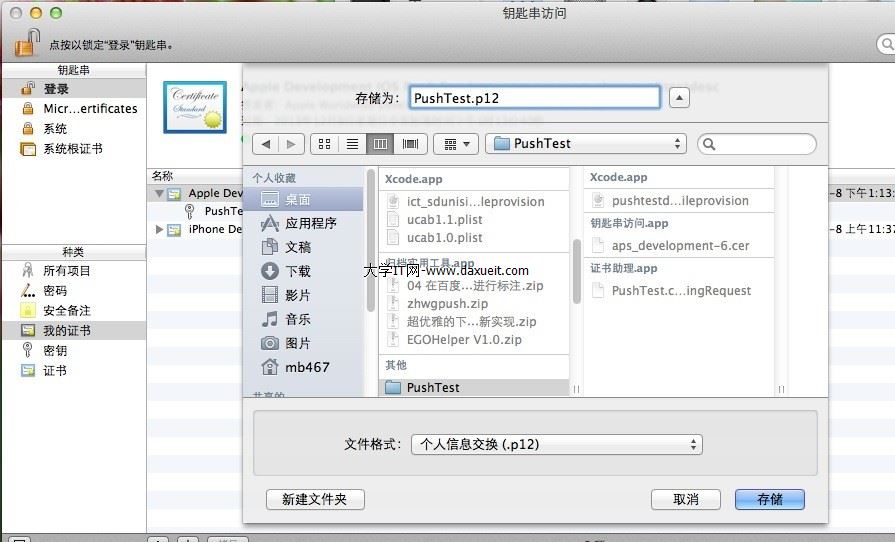This screenshot has width=895, height=542.
Task: Show 我的证书 category
Action: (x=74, y=330)
